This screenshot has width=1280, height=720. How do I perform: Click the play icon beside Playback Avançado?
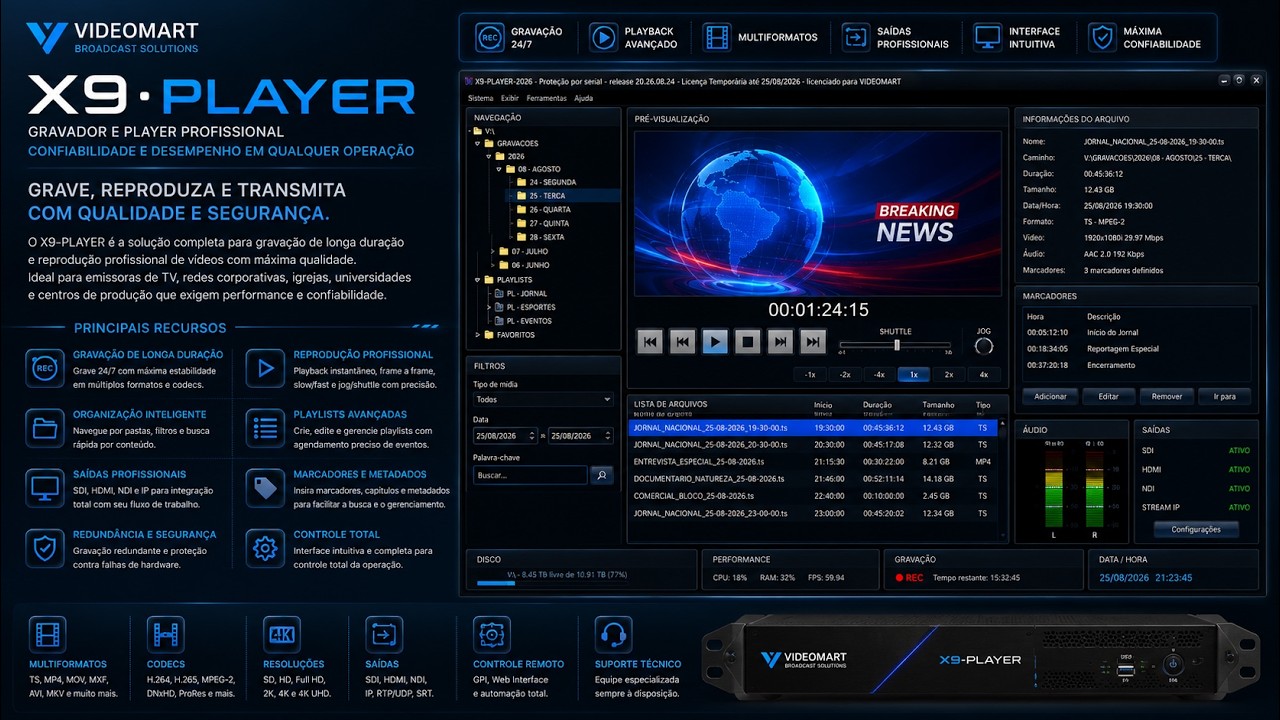coord(603,37)
